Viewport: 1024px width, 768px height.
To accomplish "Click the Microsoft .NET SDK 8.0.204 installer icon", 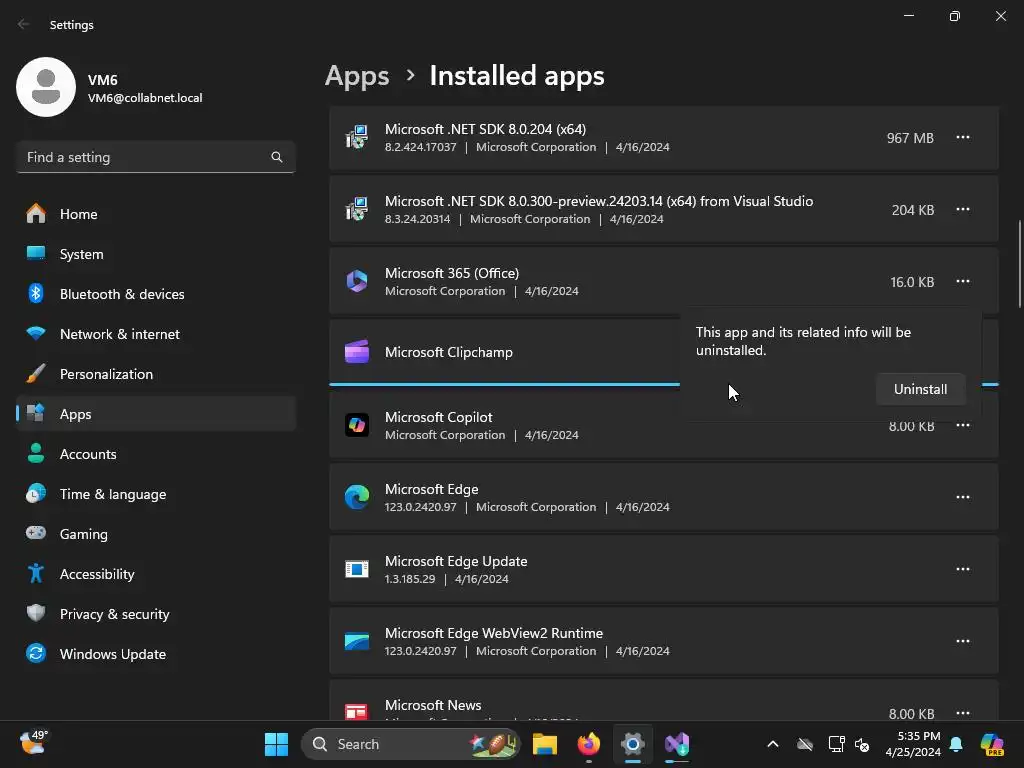I will pos(357,138).
